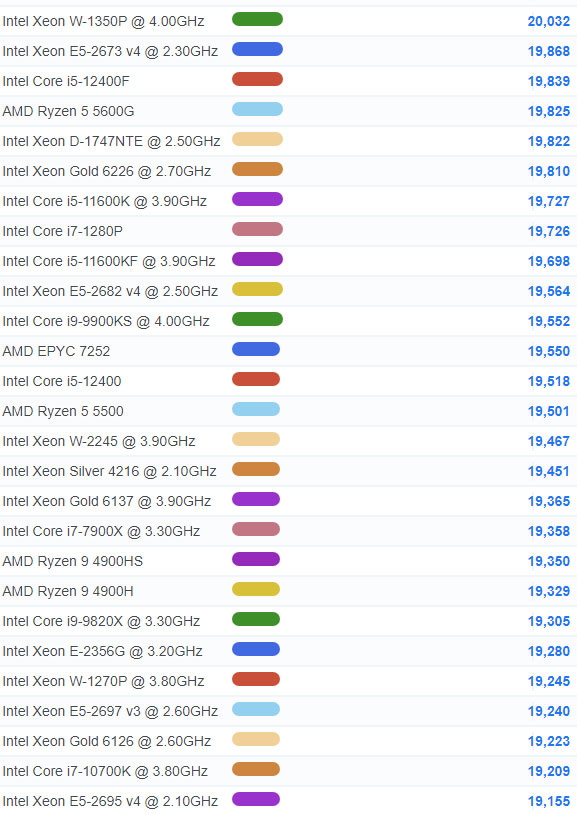This screenshot has height=814, width=577.
Task: Click the AMD Ryzen 9 4900H name
Action: [x=68, y=591]
